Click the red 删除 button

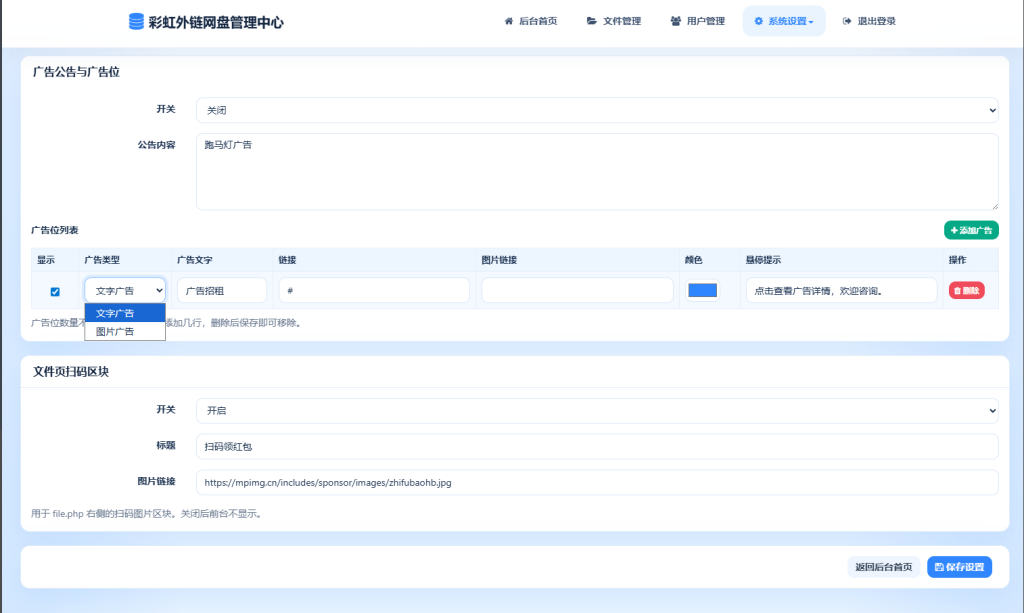[967, 291]
